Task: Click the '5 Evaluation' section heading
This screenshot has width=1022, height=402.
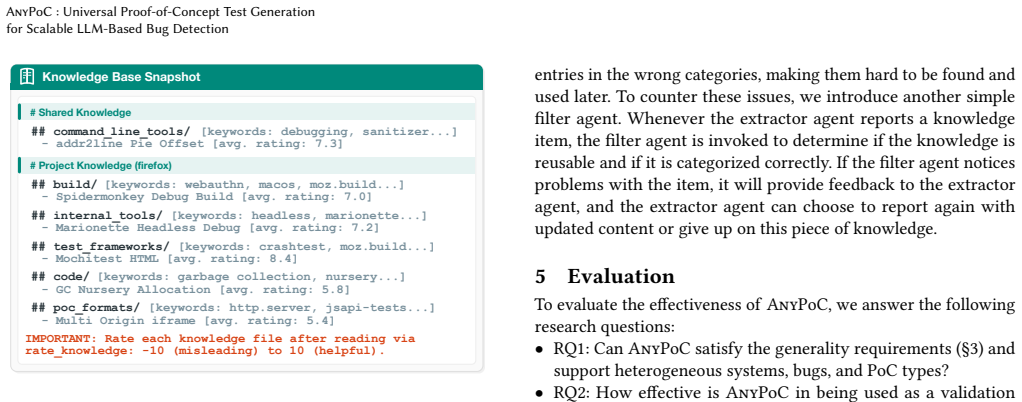Action: 604,276
